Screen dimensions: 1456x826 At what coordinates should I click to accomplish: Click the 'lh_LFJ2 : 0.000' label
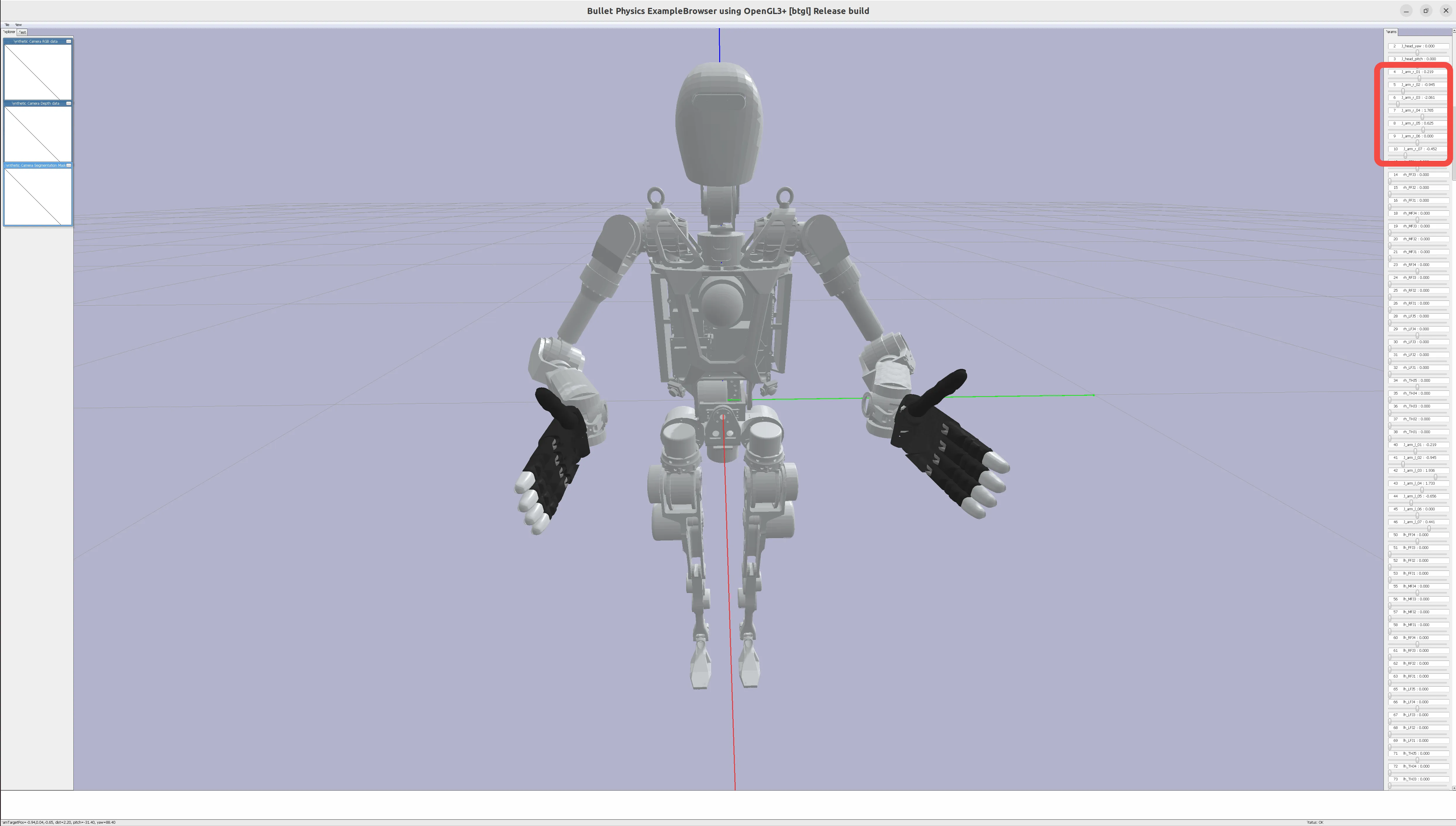1416,727
